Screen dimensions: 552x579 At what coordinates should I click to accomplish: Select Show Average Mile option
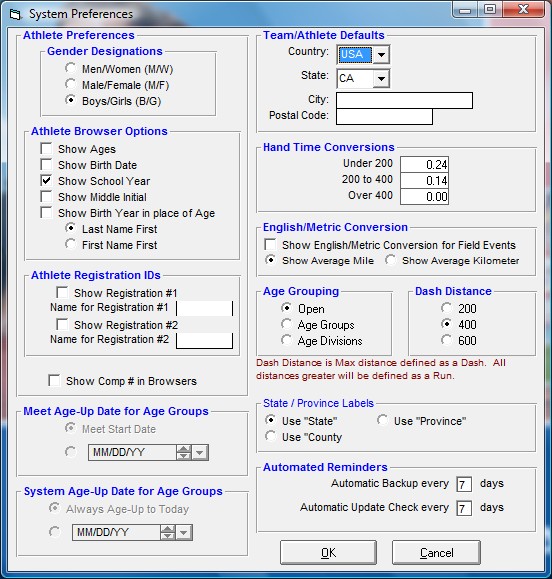pos(270,260)
